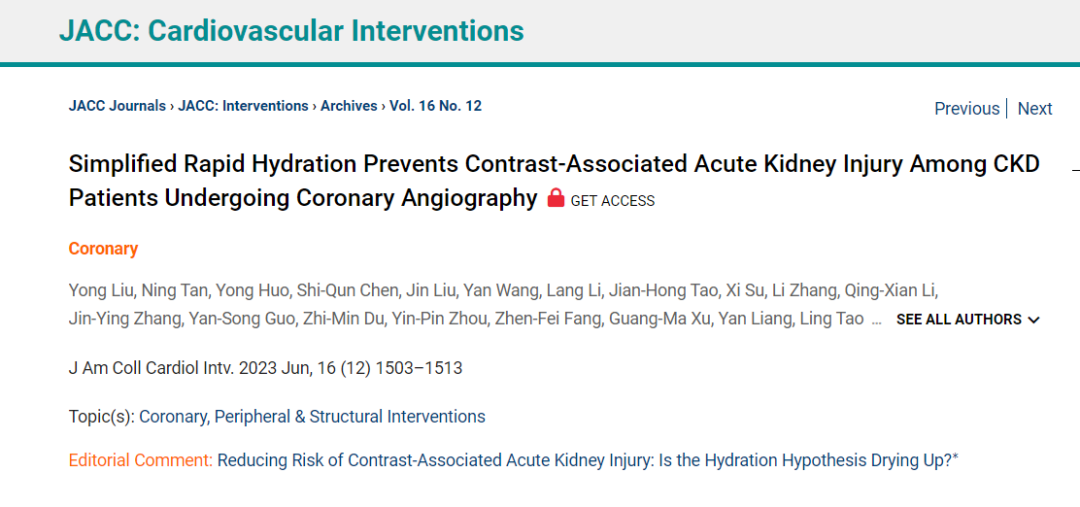Go to the Previous article
The image size is (1080, 507).
pos(966,109)
